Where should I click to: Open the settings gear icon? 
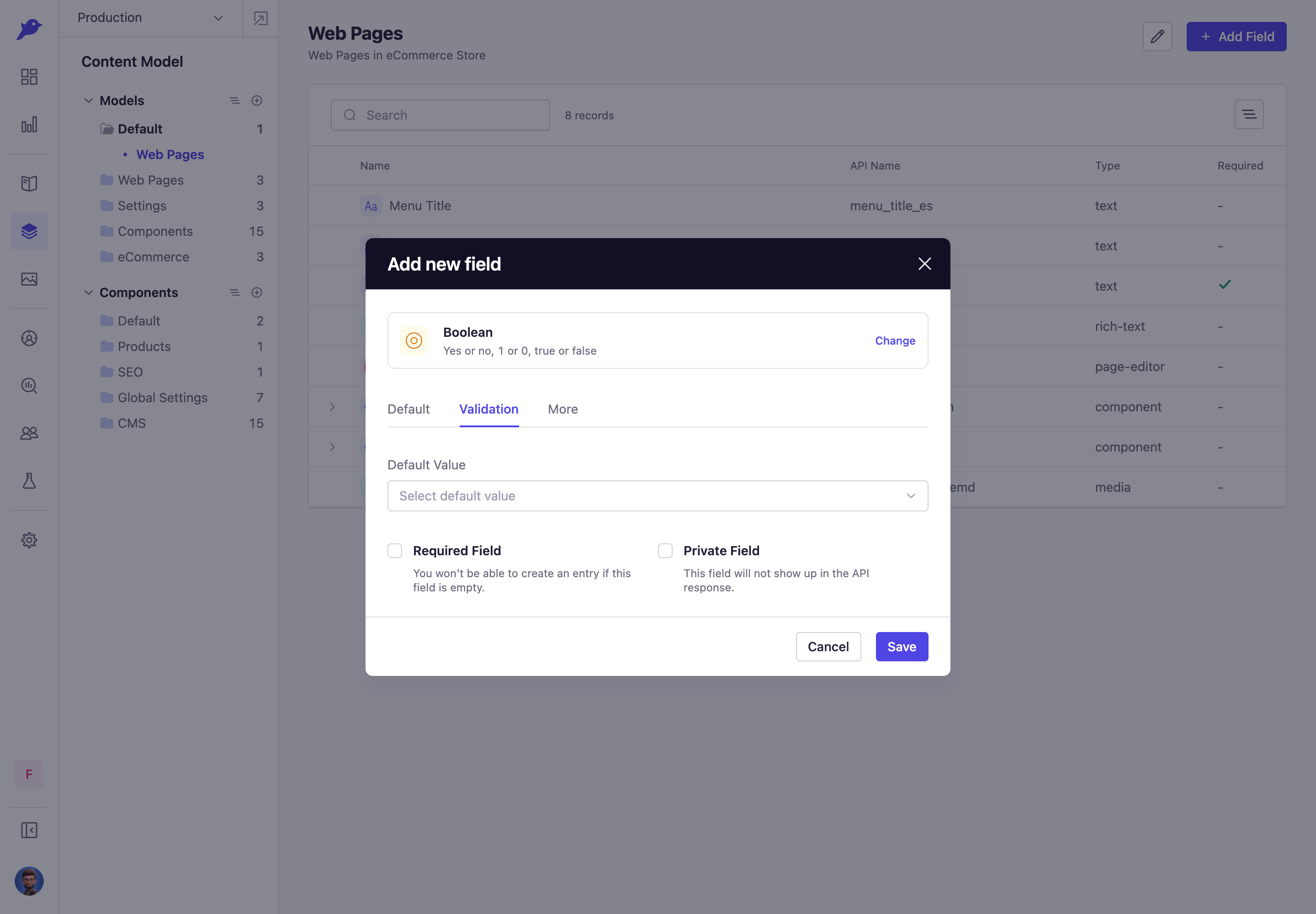(29, 540)
